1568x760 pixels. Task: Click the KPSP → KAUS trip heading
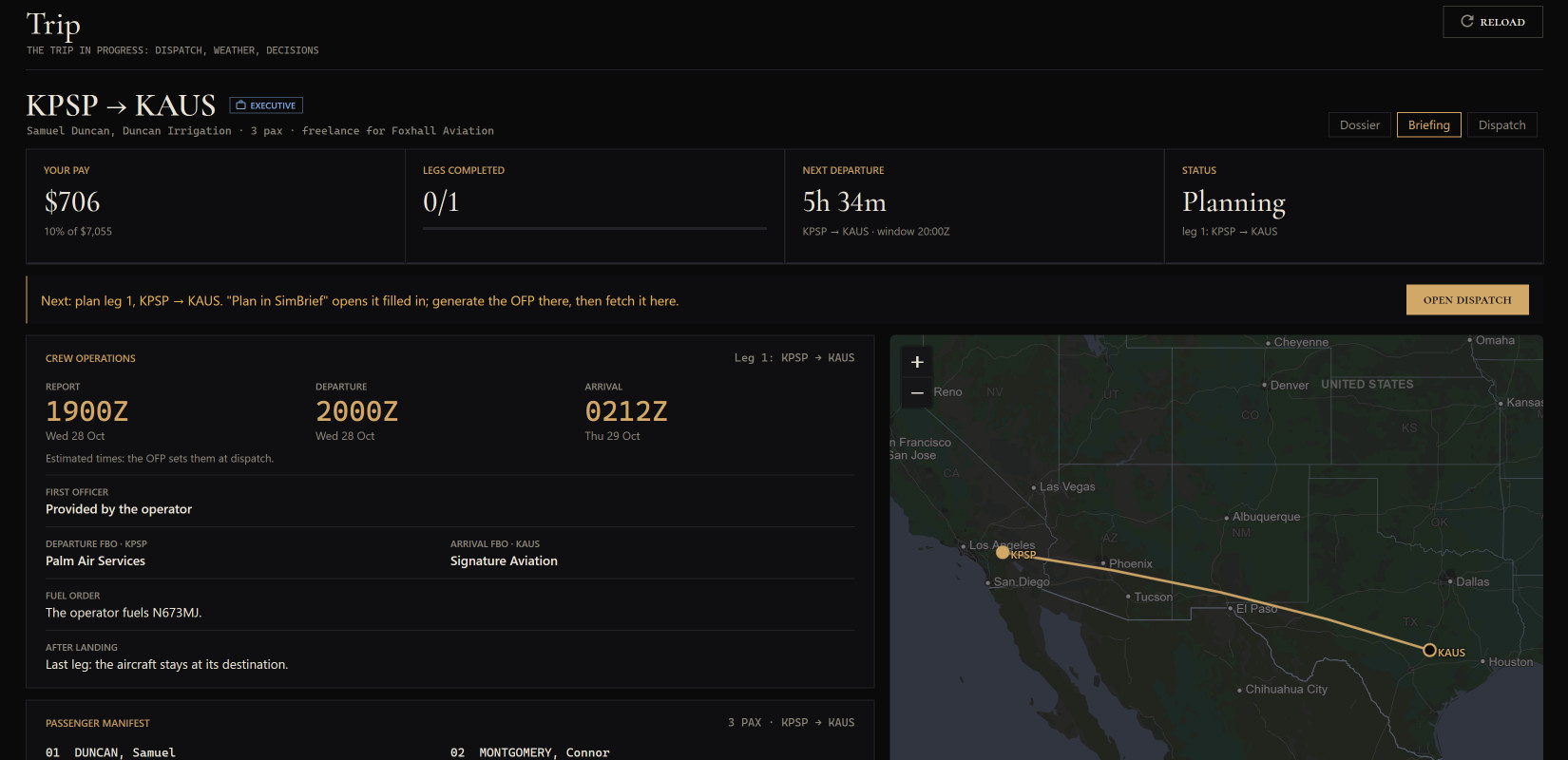tap(121, 104)
